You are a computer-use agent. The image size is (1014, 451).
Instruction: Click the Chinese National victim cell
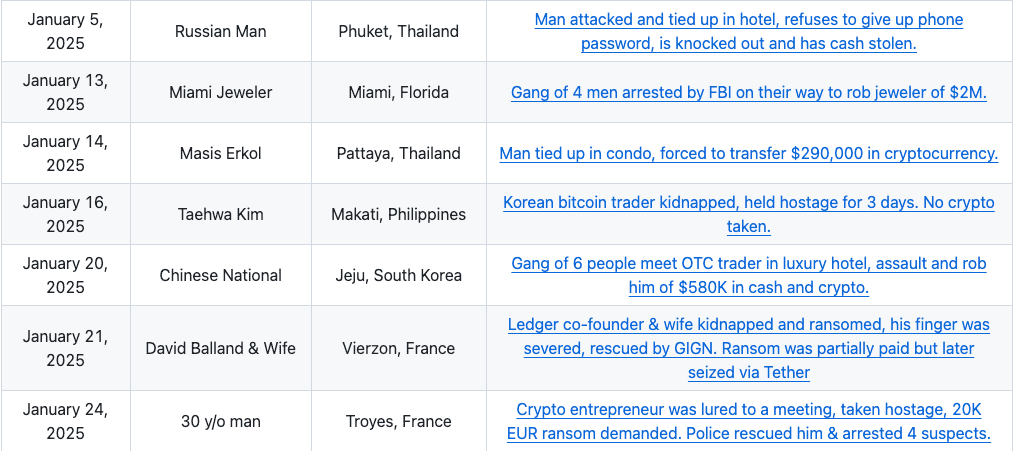[221, 276]
